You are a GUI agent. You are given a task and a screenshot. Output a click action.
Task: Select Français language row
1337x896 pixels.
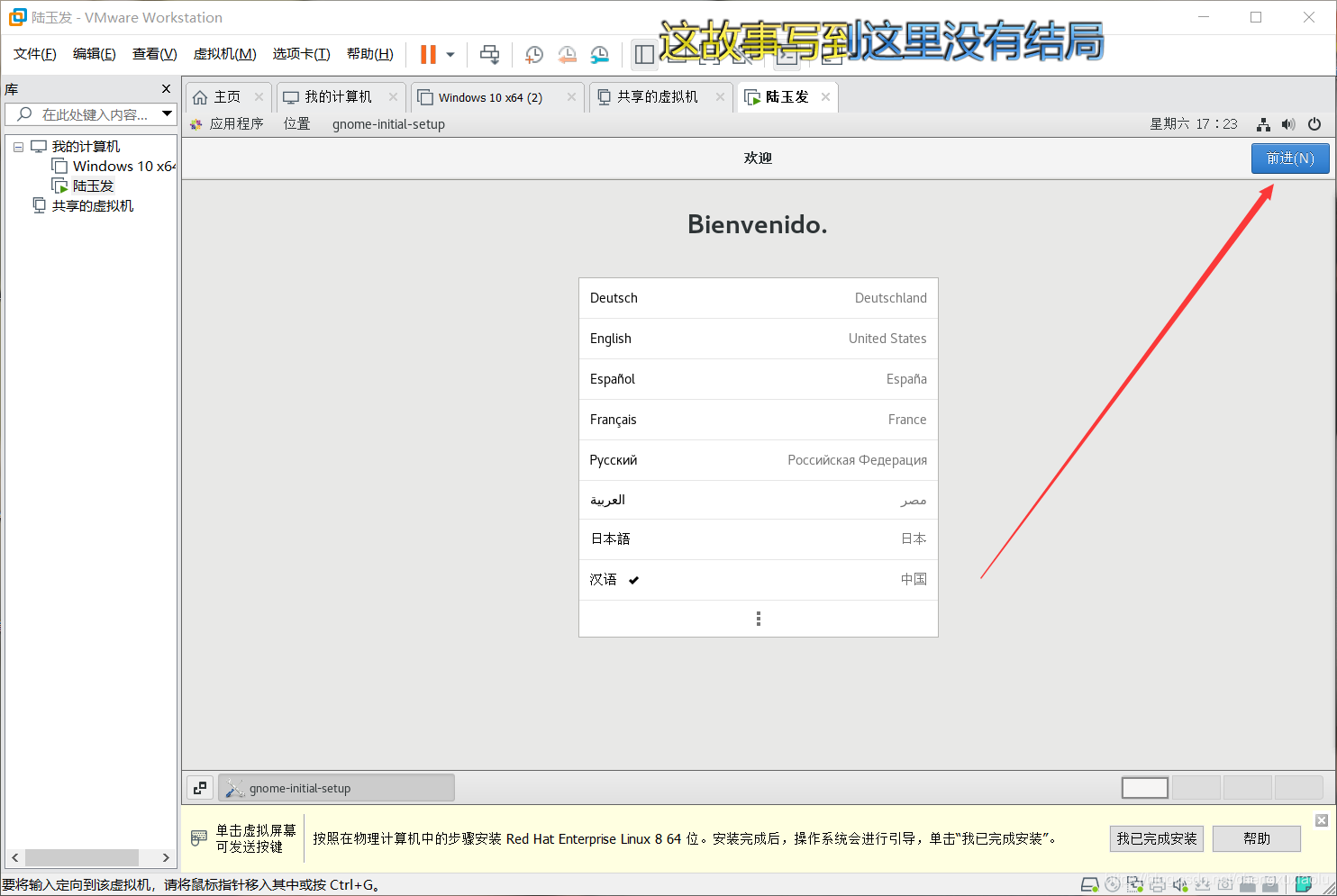pos(759,420)
